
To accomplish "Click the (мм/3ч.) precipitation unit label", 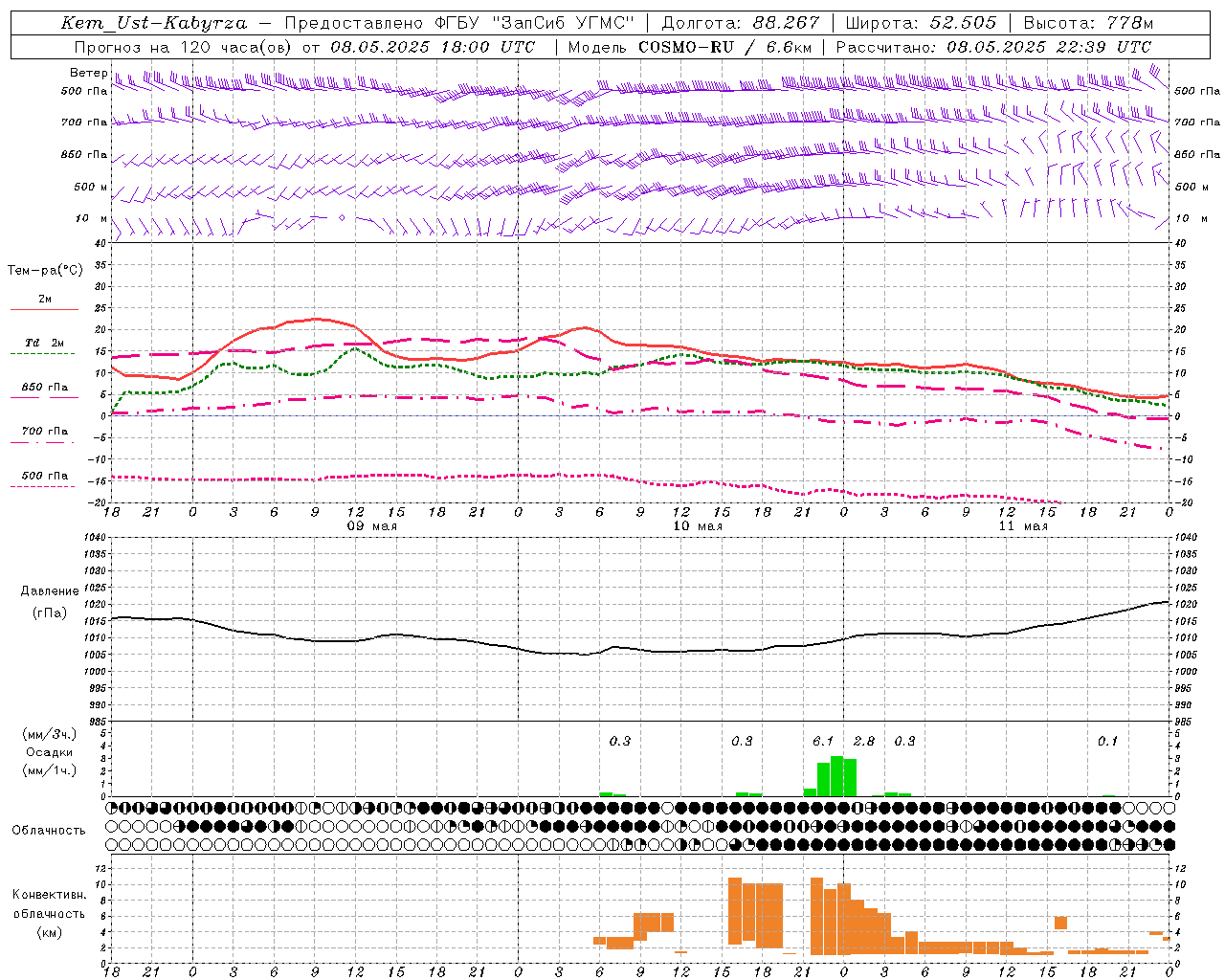I will click(50, 734).
